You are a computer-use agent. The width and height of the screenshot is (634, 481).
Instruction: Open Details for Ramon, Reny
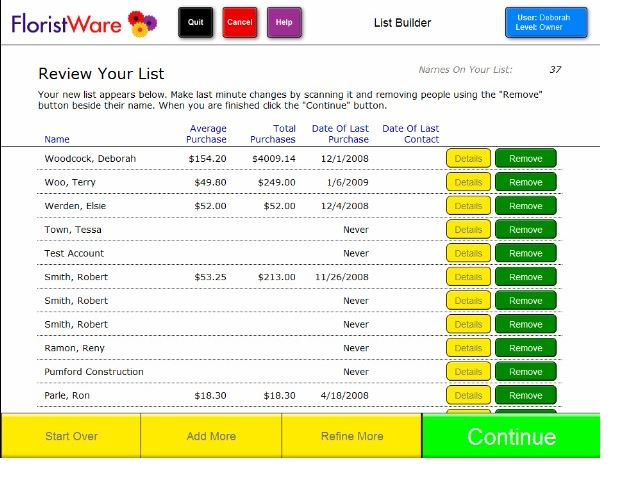click(468, 348)
